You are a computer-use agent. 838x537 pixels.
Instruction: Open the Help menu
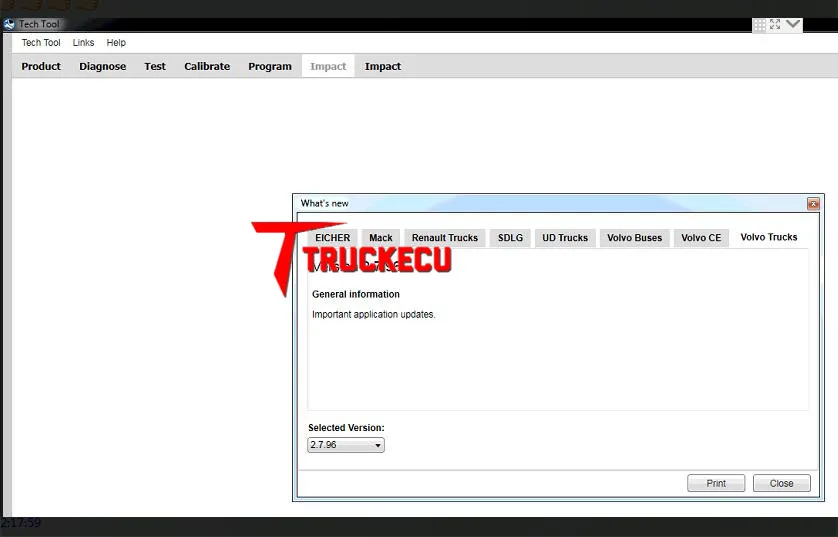click(116, 43)
